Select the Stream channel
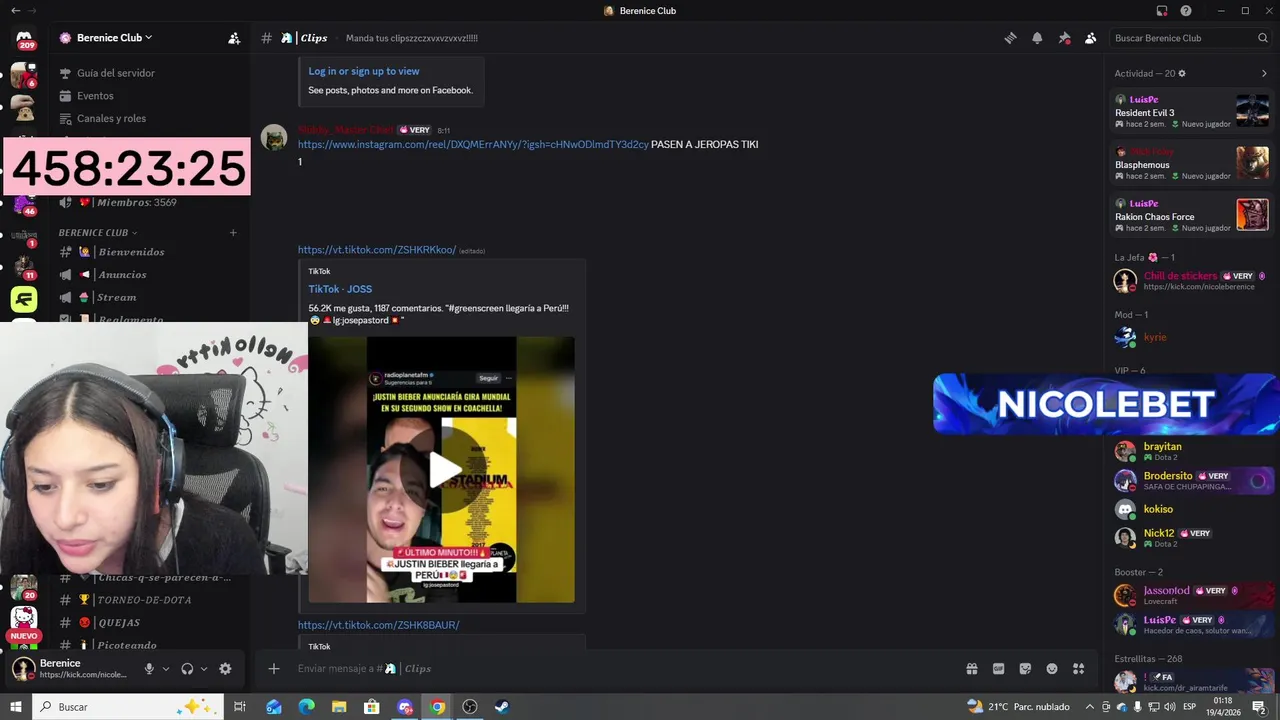Viewport: 1280px width, 720px height. pyautogui.click(x=150, y=297)
